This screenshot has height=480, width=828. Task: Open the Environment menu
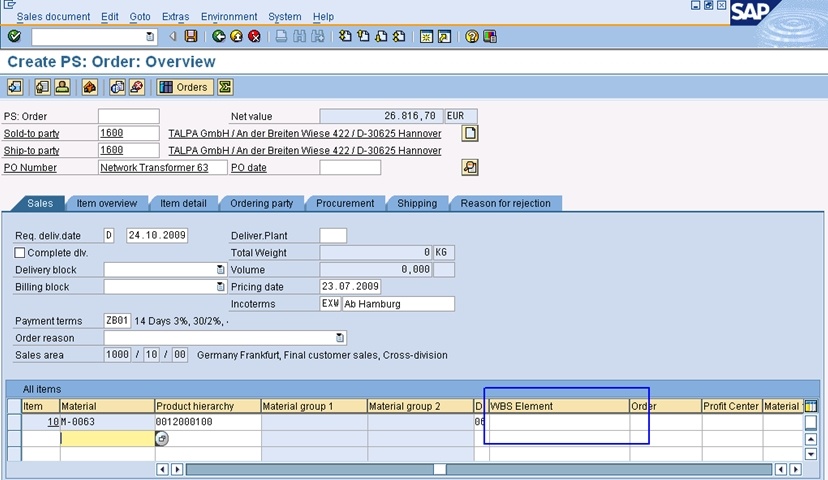click(228, 17)
